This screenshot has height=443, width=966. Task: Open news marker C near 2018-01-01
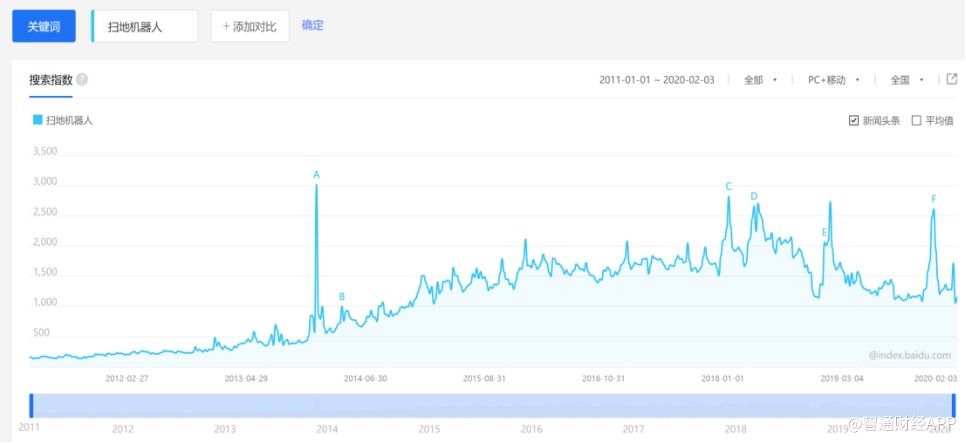(728, 186)
